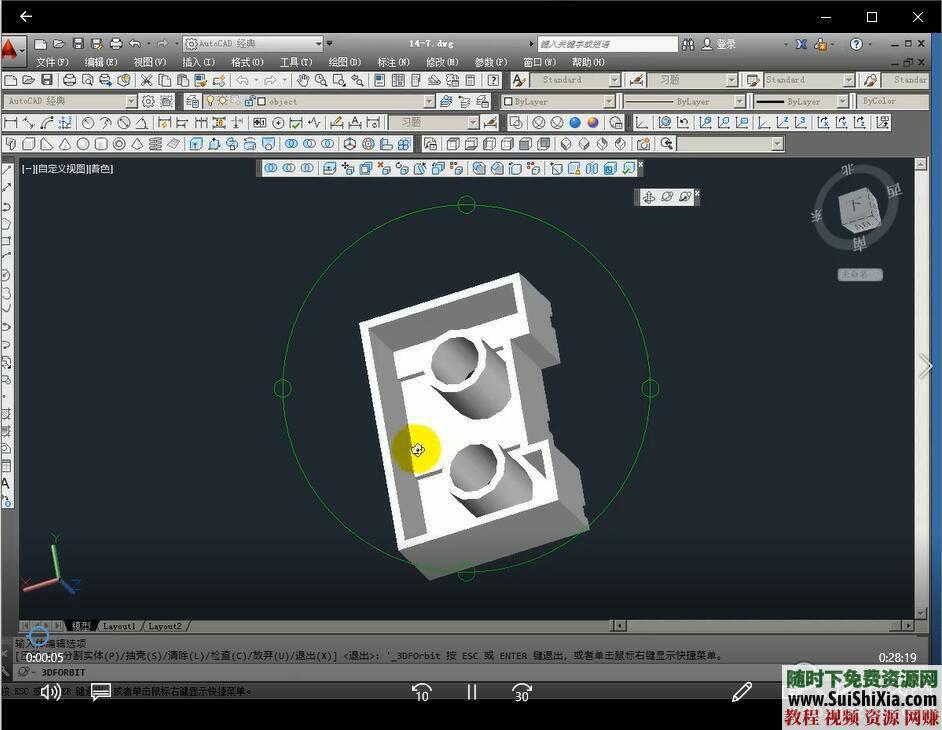Screen dimensions: 942x730
Task: Mute the video volume
Action: click(49, 692)
